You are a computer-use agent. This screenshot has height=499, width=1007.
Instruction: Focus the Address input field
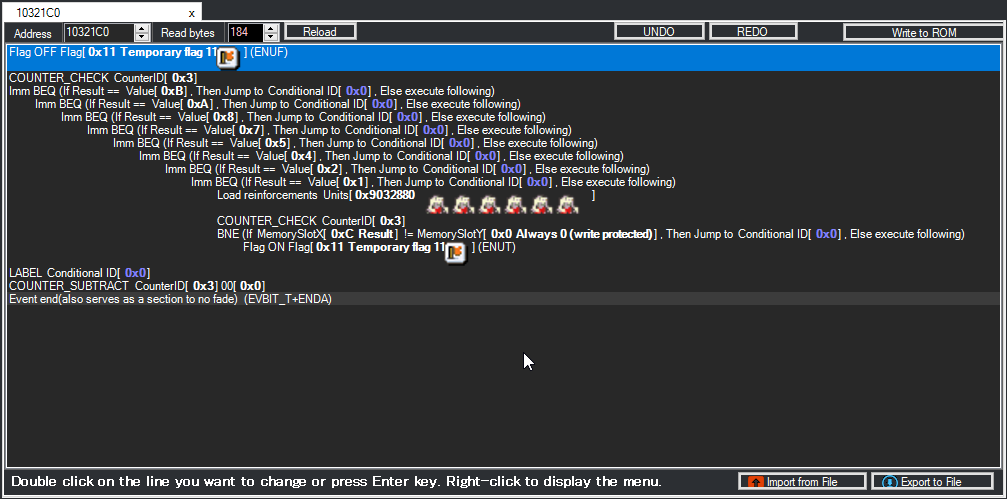(99, 32)
